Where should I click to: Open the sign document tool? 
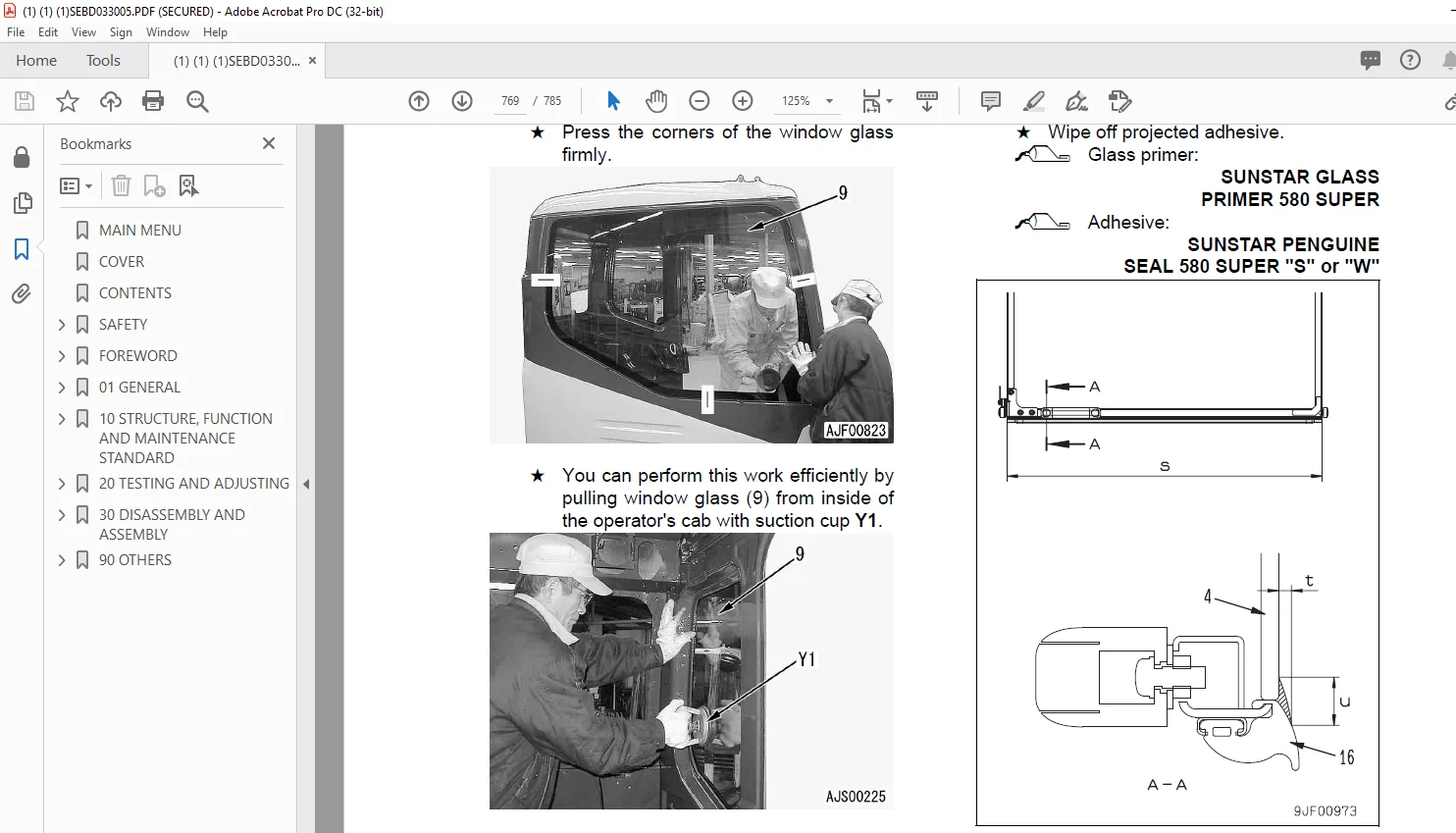[1076, 101]
